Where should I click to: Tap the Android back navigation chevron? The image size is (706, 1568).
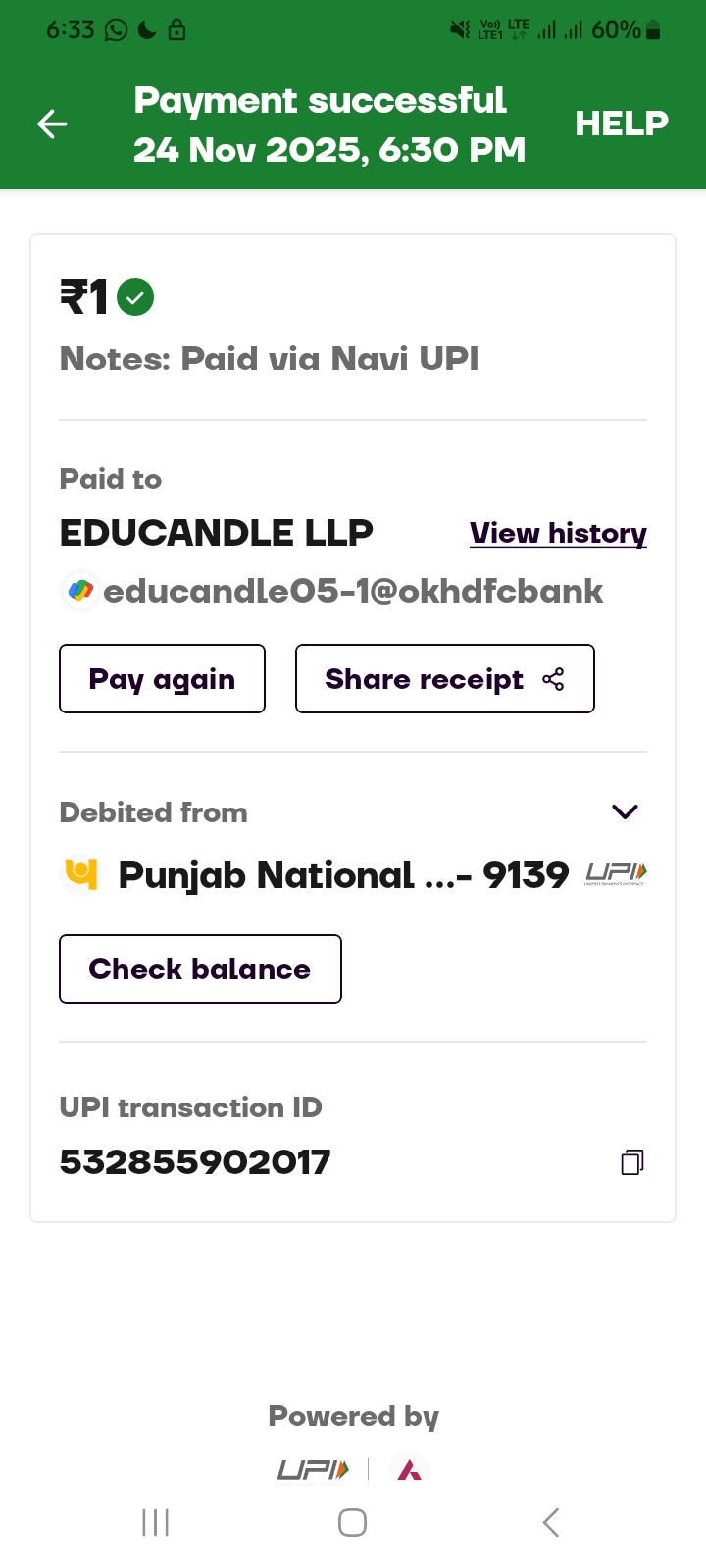[551, 1522]
